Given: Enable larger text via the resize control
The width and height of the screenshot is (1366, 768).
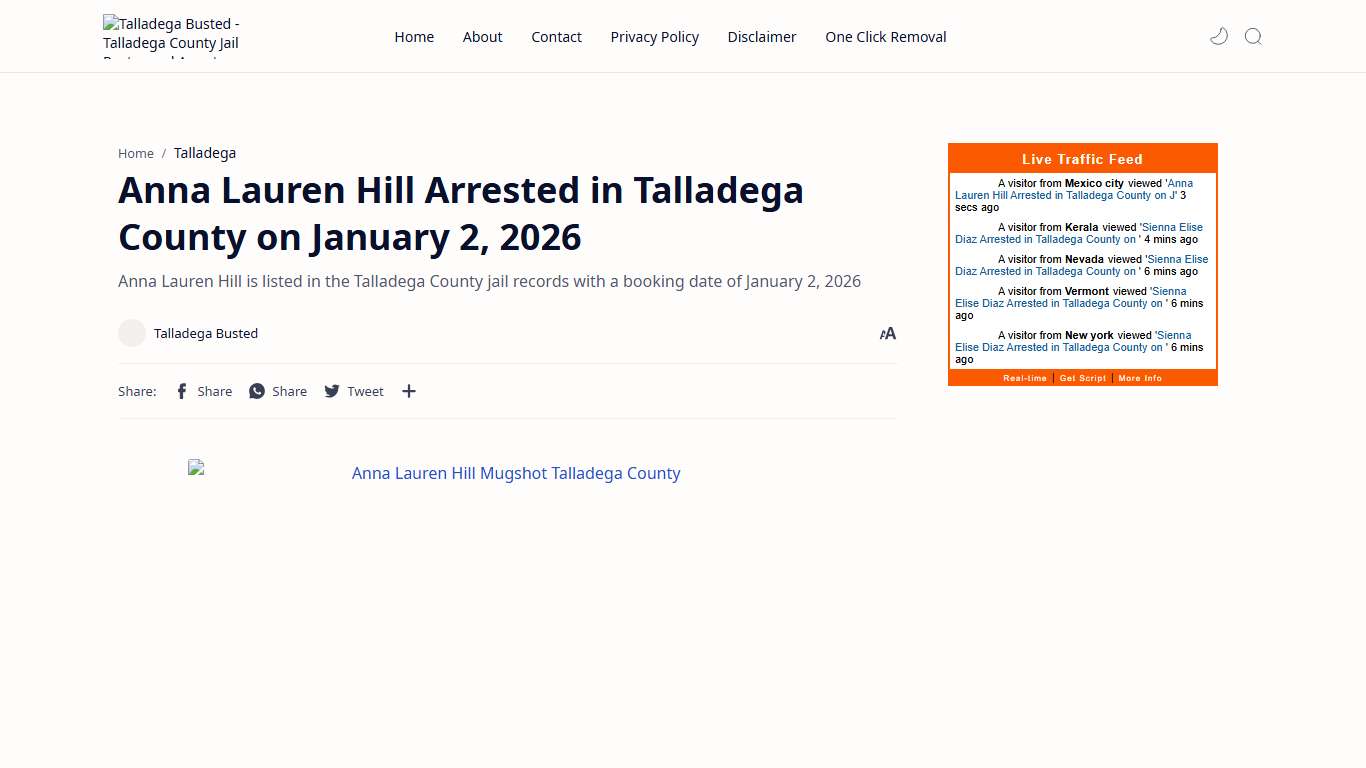Looking at the screenshot, I should pos(887,333).
